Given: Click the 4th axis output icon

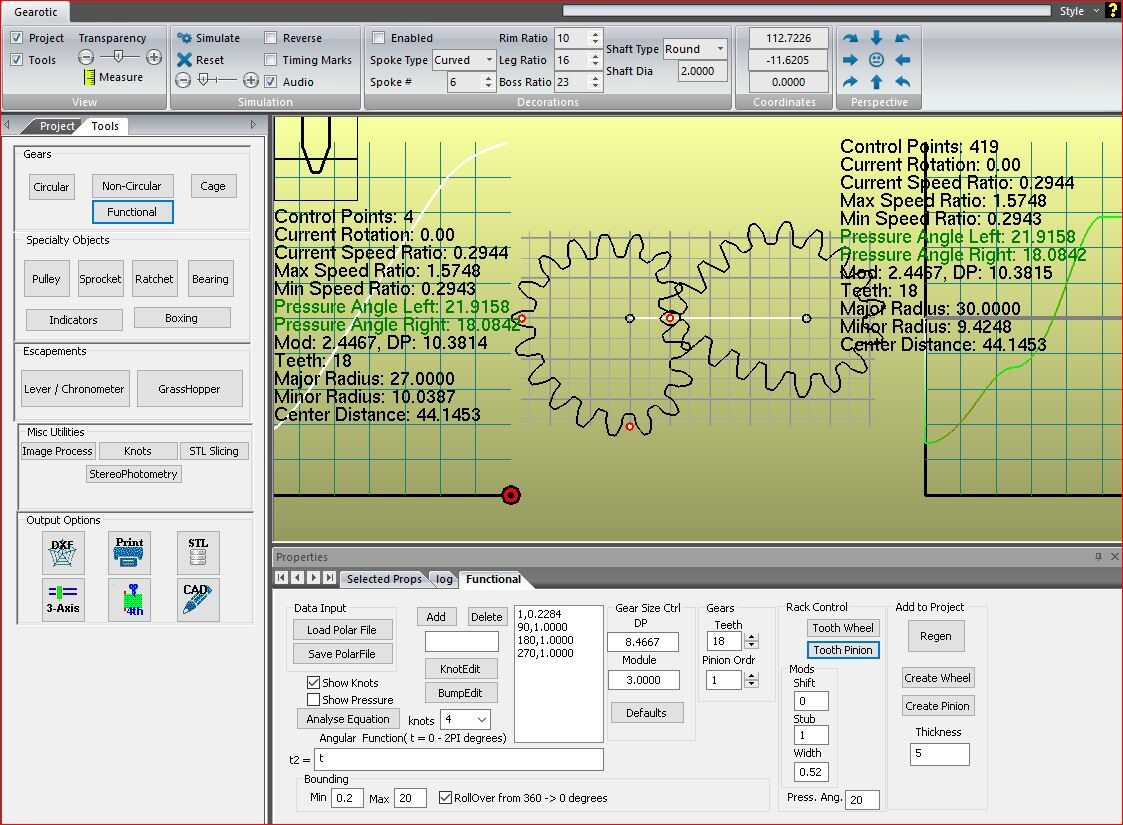Looking at the screenshot, I should 129,599.
